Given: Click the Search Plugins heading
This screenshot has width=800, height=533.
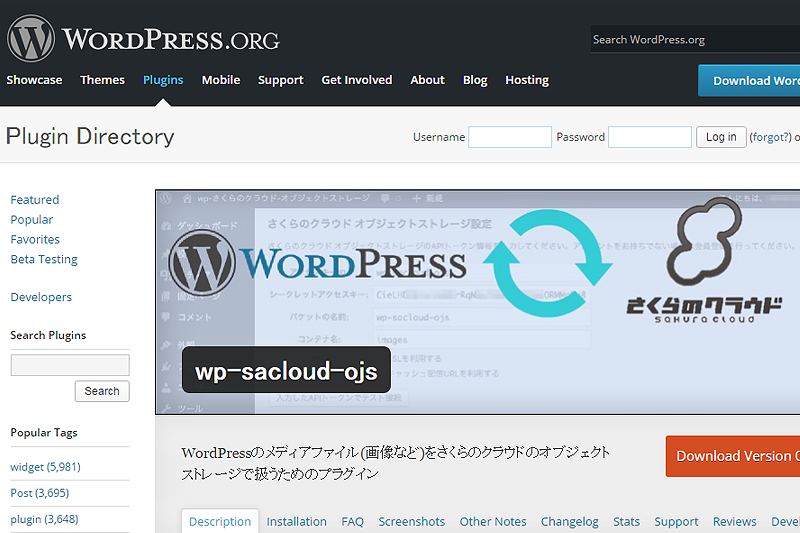Looking at the screenshot, I should [48, 335].
